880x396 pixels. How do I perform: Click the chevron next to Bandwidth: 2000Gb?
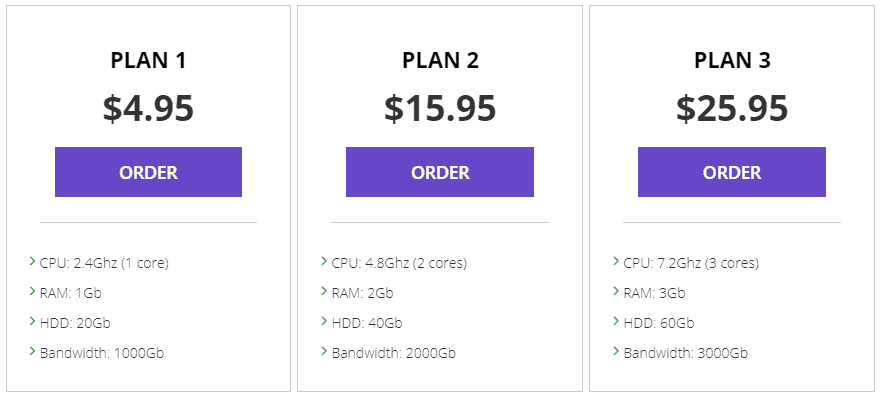click(324, 351)
